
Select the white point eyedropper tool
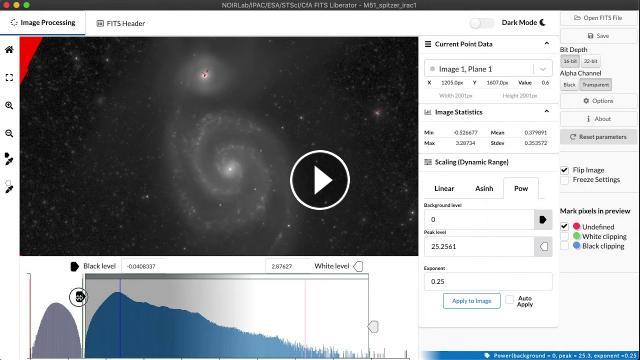9,187
